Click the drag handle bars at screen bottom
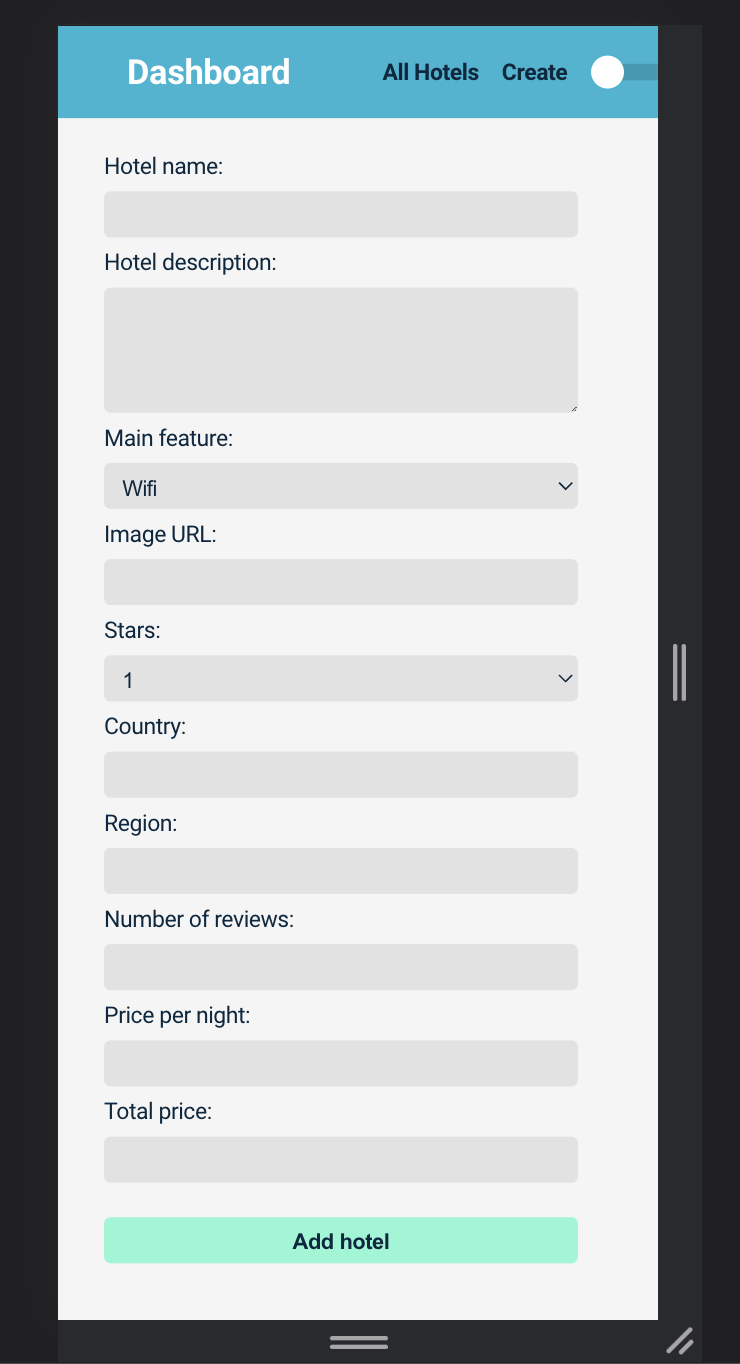Screen dimensions: 740x1364 pyautogui.click(x=359, y=1342)
